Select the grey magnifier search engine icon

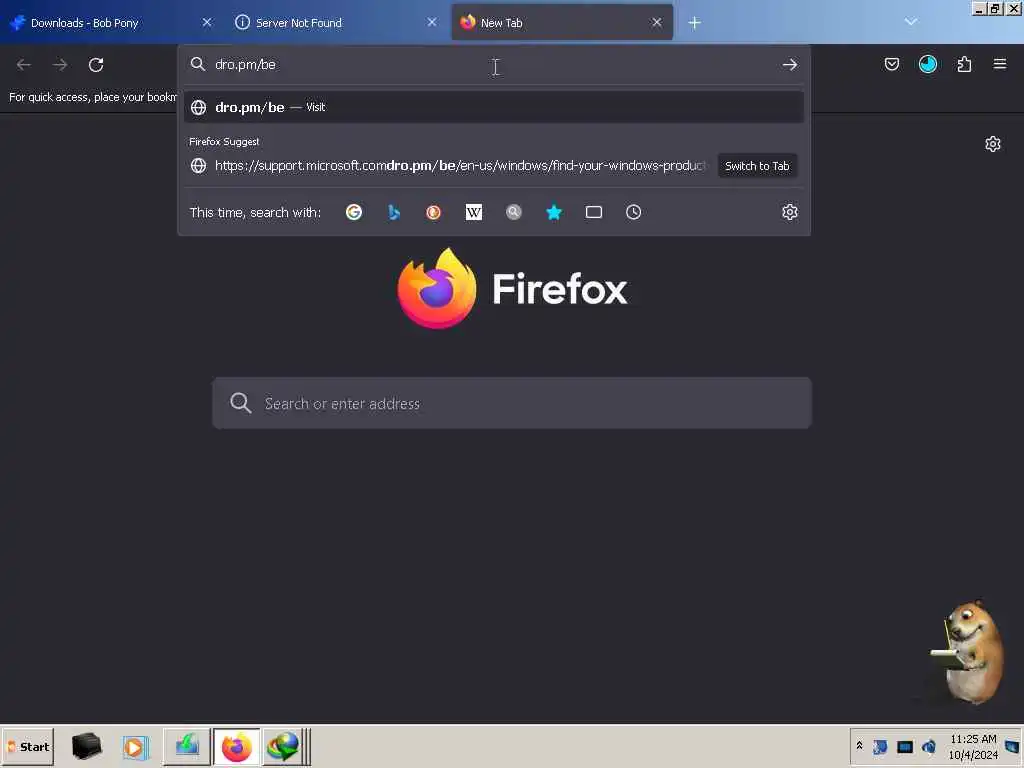(x=514, y=212)
